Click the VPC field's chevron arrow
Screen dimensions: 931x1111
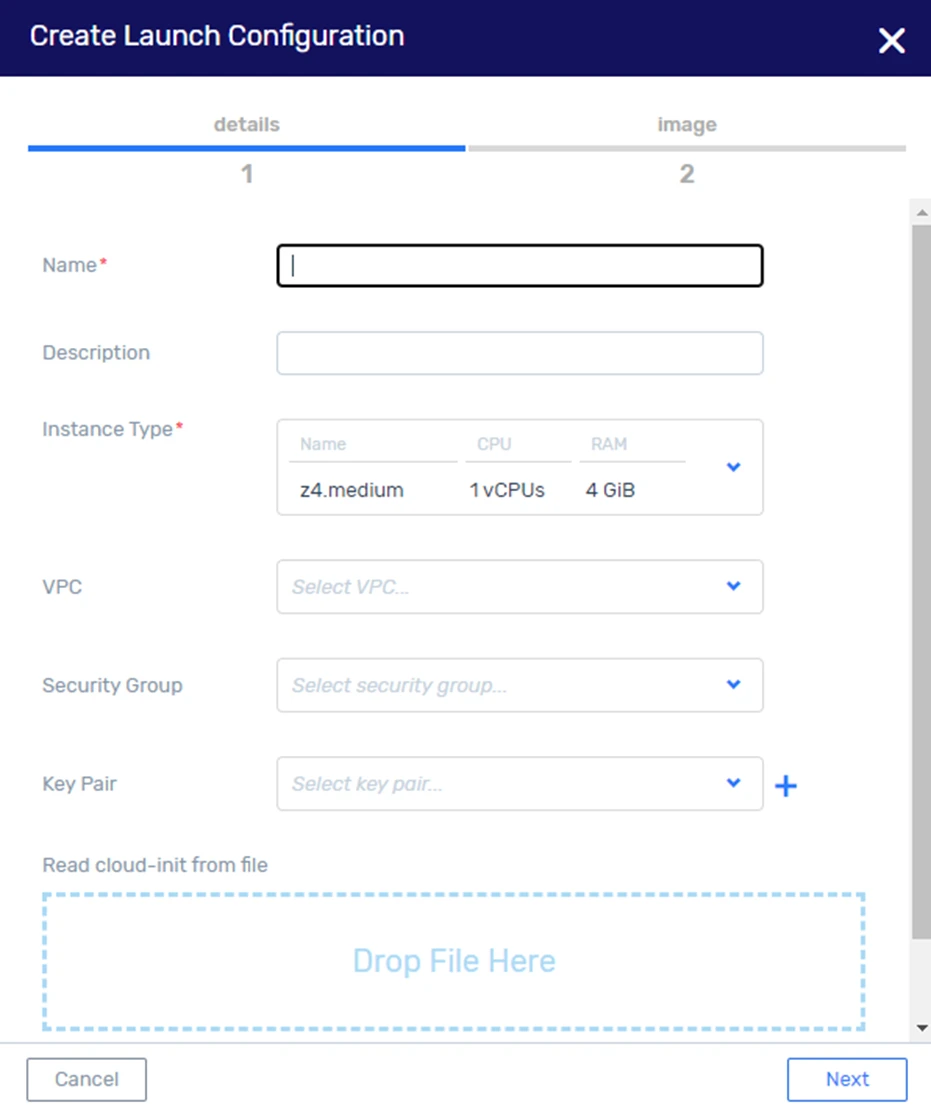pos(733,586)
